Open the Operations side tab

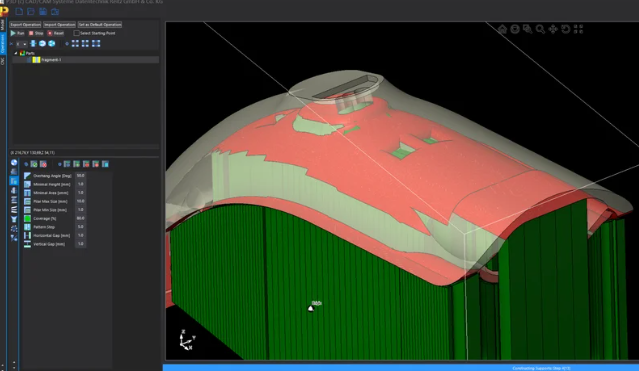click(2, 43)
